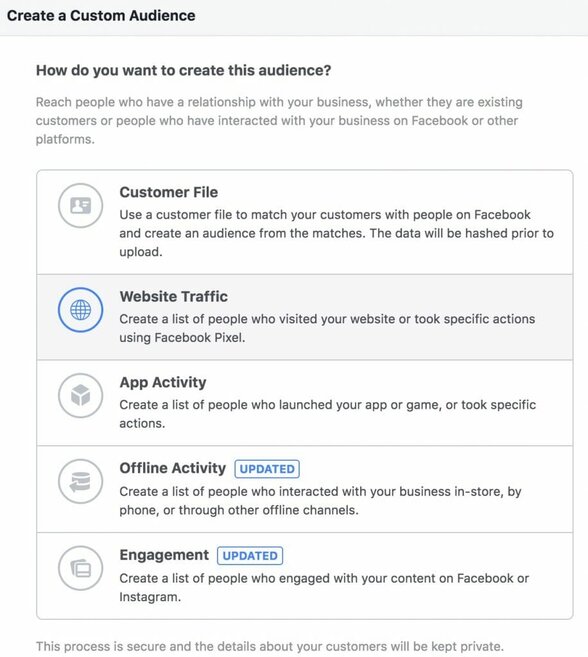The height and width of the screenshot is (657, 588).
Task: Click the Offline Activity database icon
Action: (x=80, y=481)
